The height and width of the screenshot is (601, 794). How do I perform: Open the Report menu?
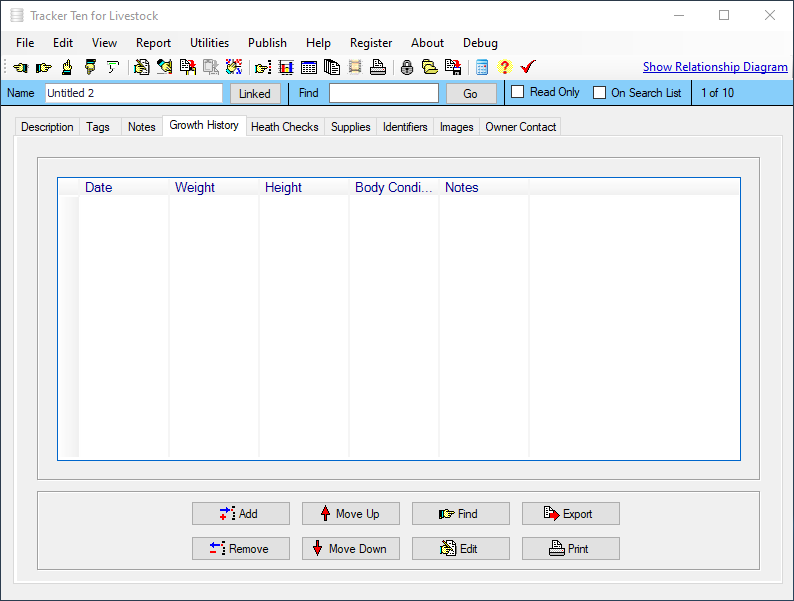pos(153,43)
